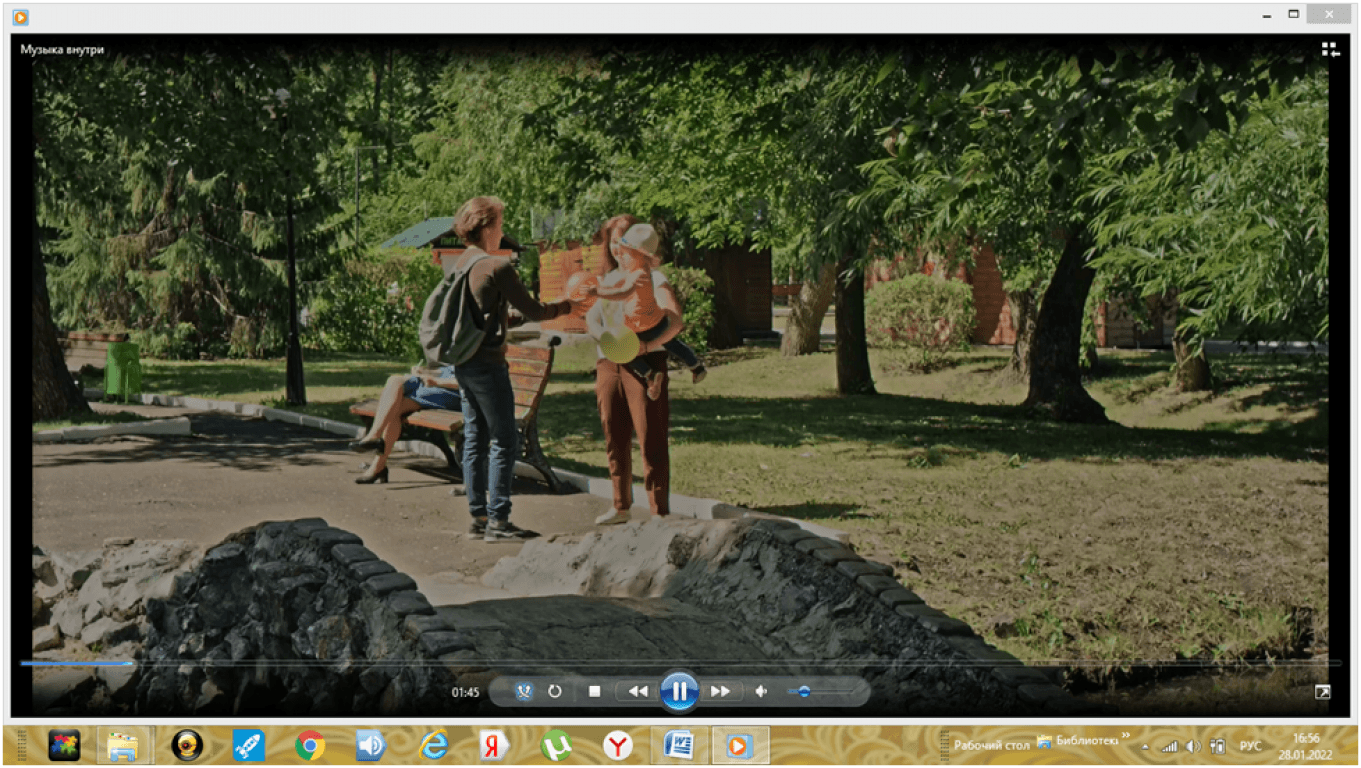The image size is (1361, 768).
Task: Toggle shuffle mode in the player
Action: (x=524, y=691)
